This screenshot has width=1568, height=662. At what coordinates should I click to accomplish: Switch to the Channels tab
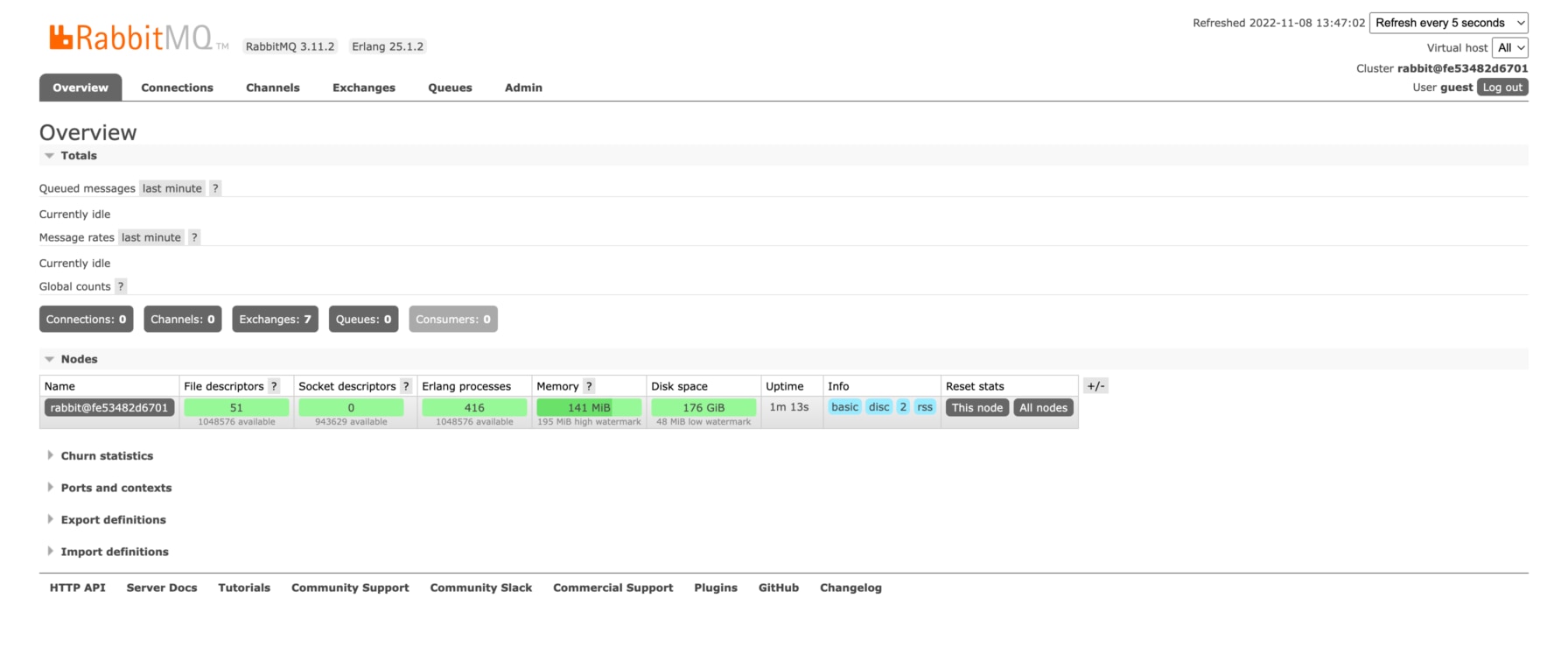(273, 88)
